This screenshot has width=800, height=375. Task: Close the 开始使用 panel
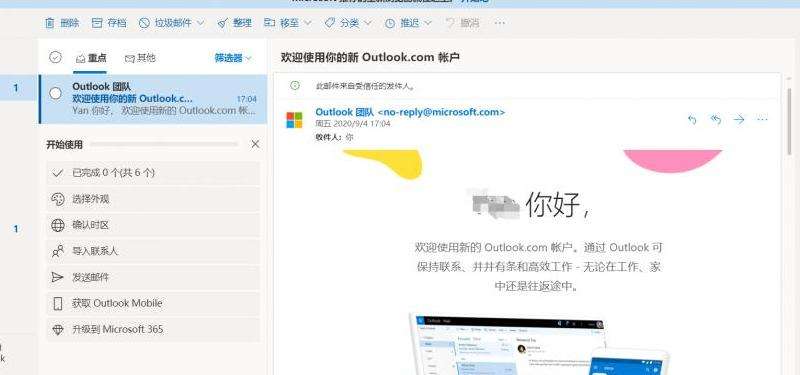(x=255, y=144)
